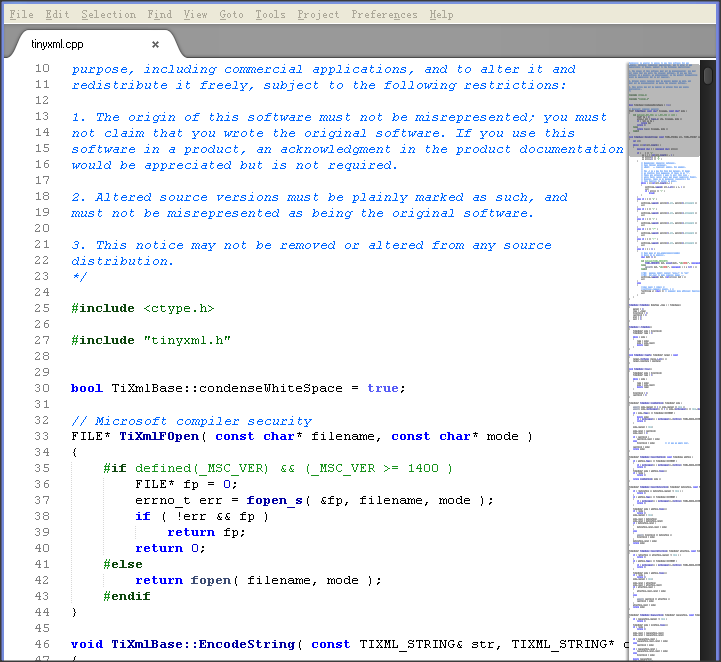Click the 'true' keyword on line 30

[x=383, y=388]
